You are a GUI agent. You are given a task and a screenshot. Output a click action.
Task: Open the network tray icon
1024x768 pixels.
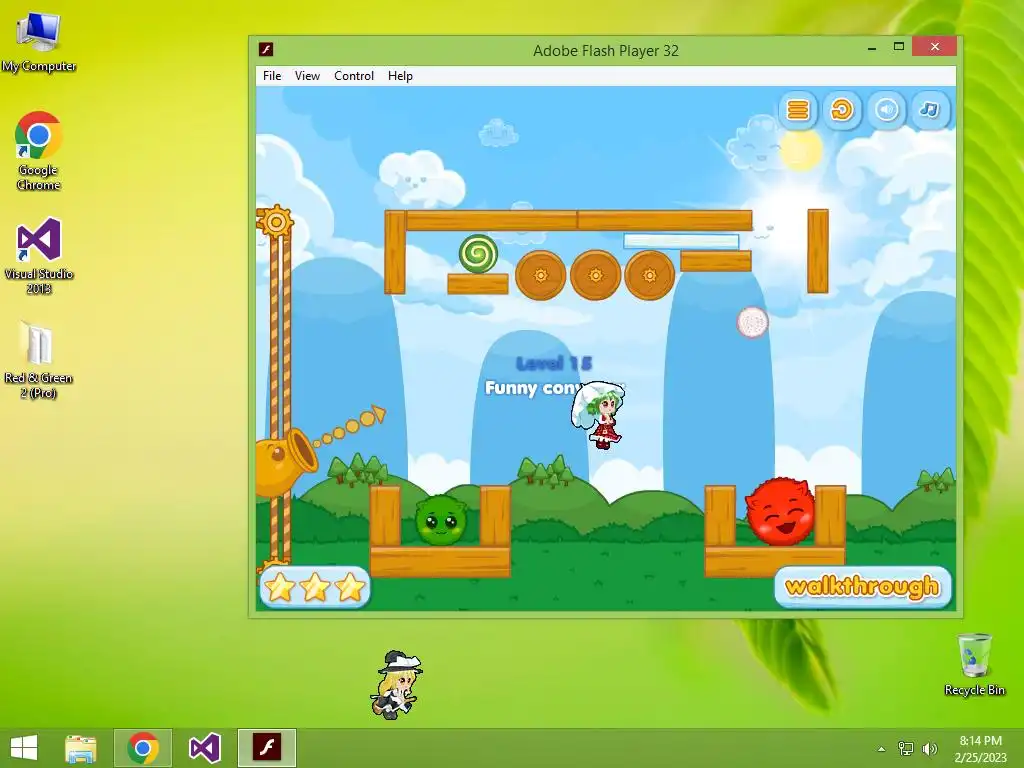pos(906,749)
